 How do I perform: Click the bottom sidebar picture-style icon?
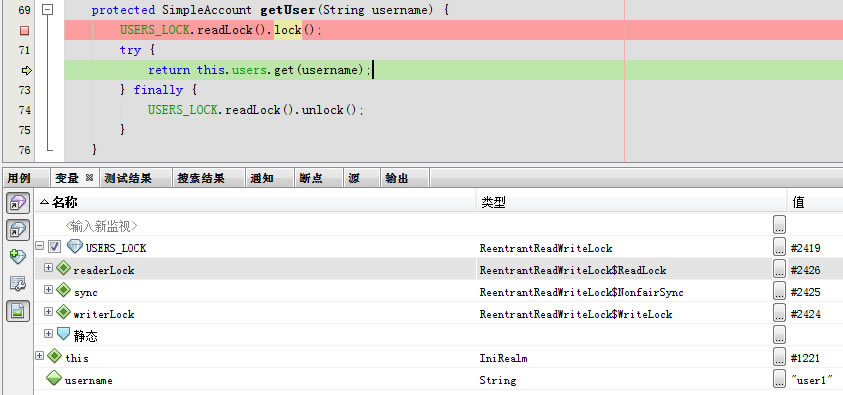click(18, 311)
